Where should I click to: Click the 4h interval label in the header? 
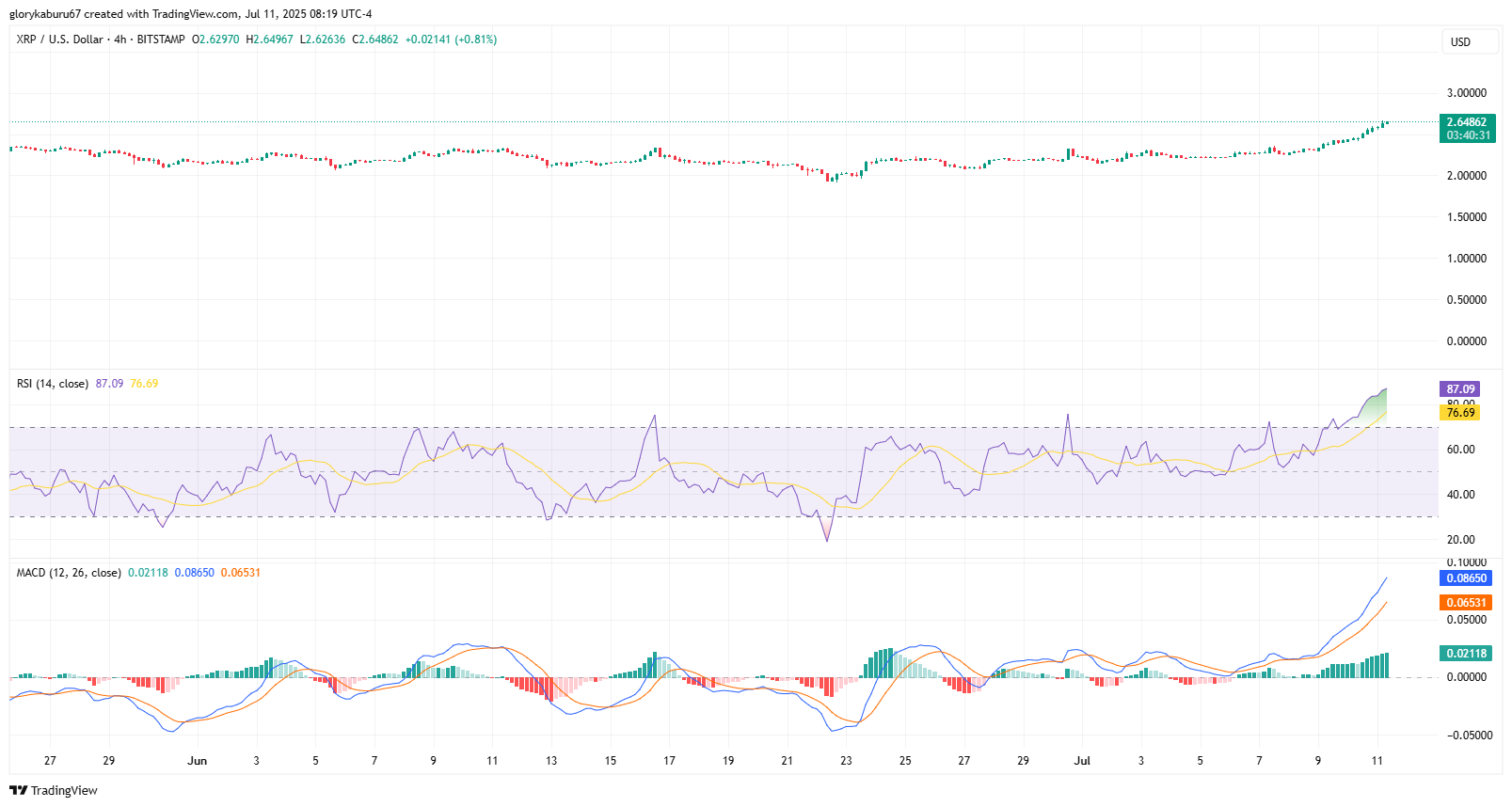pos(119,40)
